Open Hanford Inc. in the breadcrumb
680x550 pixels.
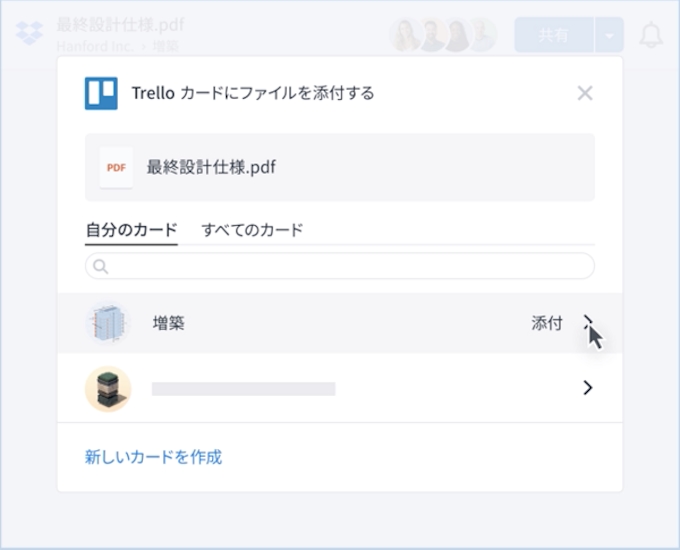pos(93,46)
